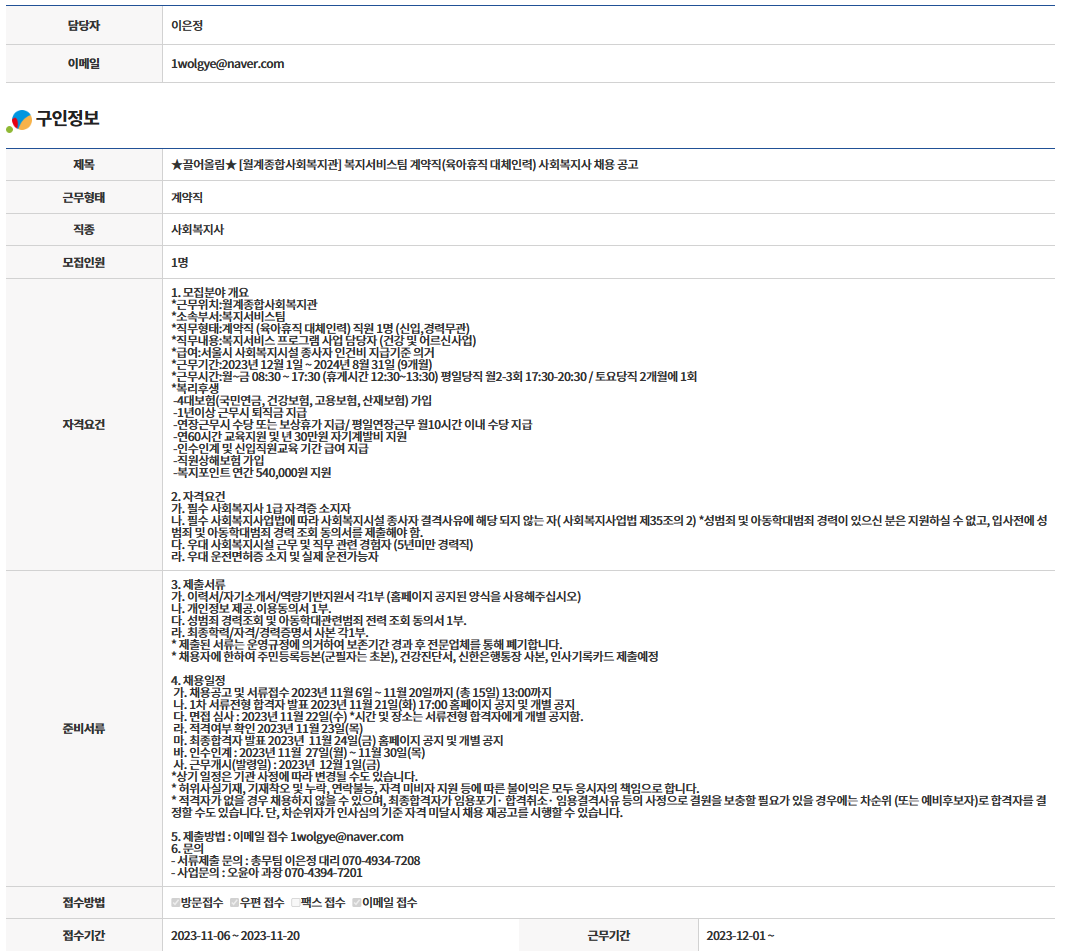Screen dimensions: 1088x951
Task: Toggle the 방문접수 checkbox
Action: 176,903
